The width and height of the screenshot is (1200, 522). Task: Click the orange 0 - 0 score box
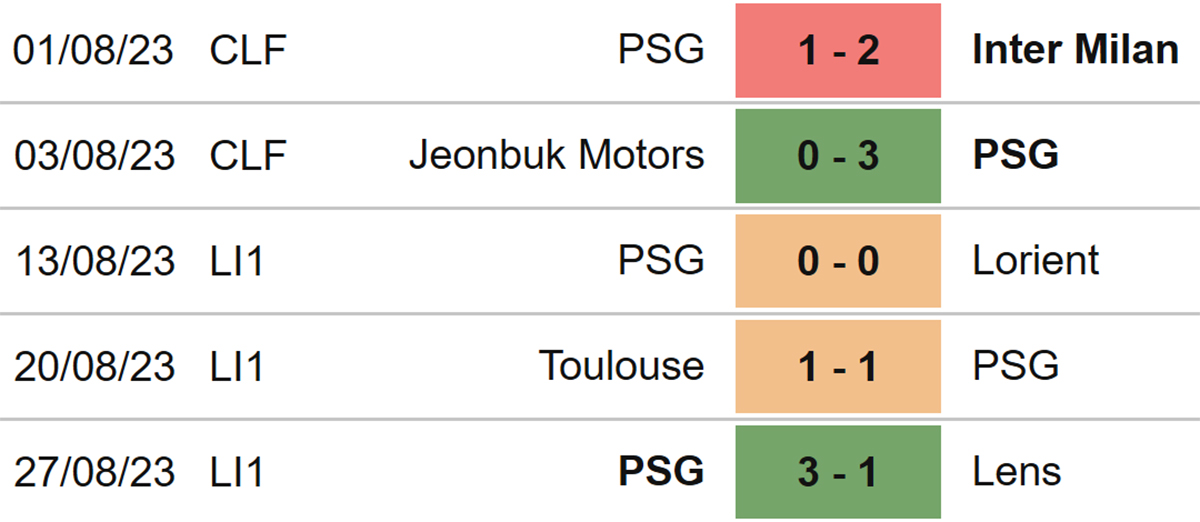pos(838,260)
